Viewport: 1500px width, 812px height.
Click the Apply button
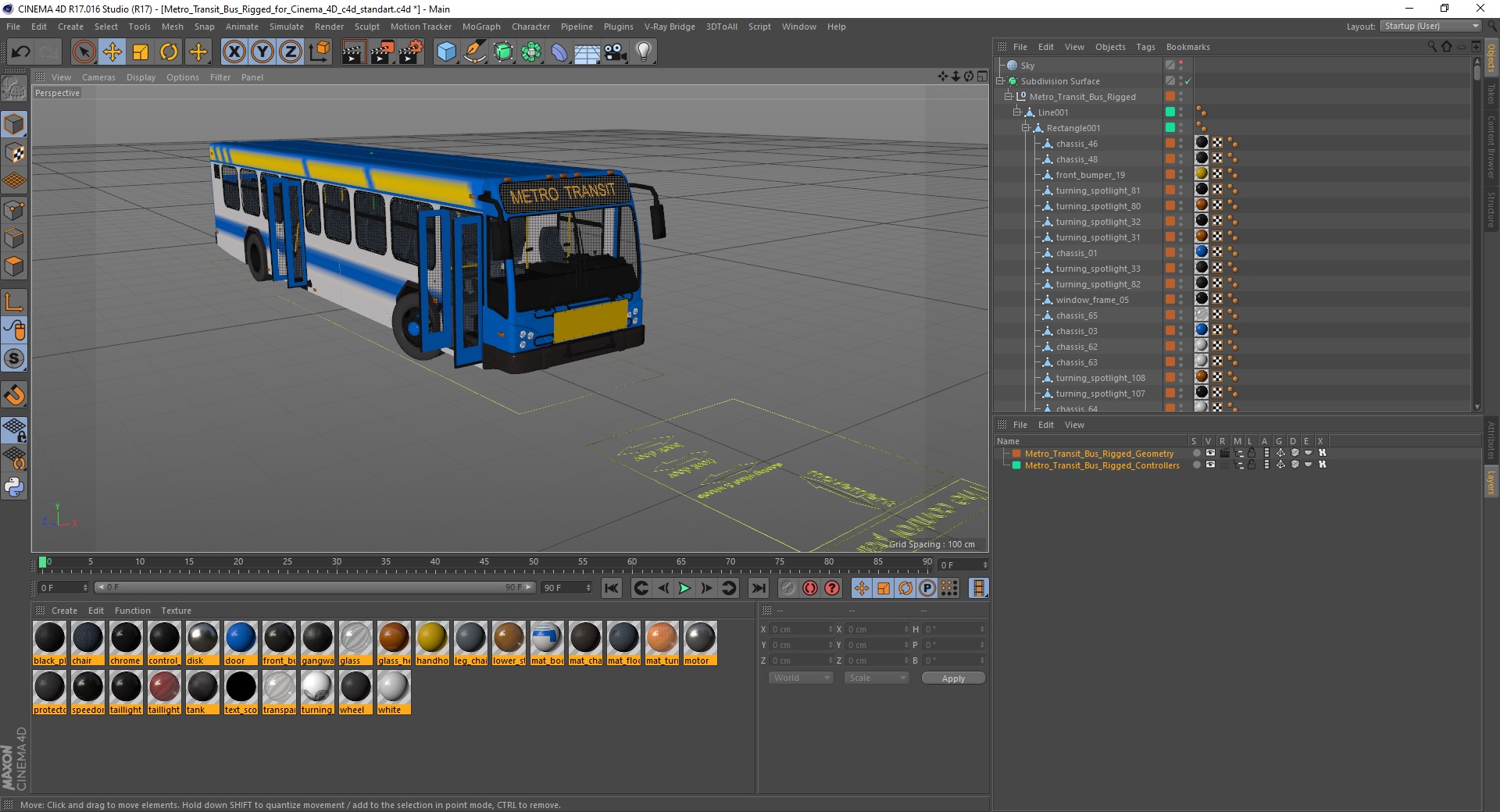click(953, 678)
